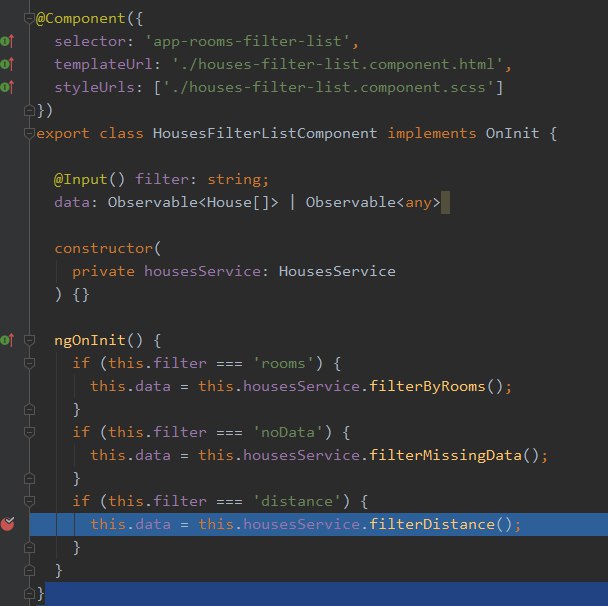Click the fold end marker at })
Screen dimensions: 608x606
29,111
